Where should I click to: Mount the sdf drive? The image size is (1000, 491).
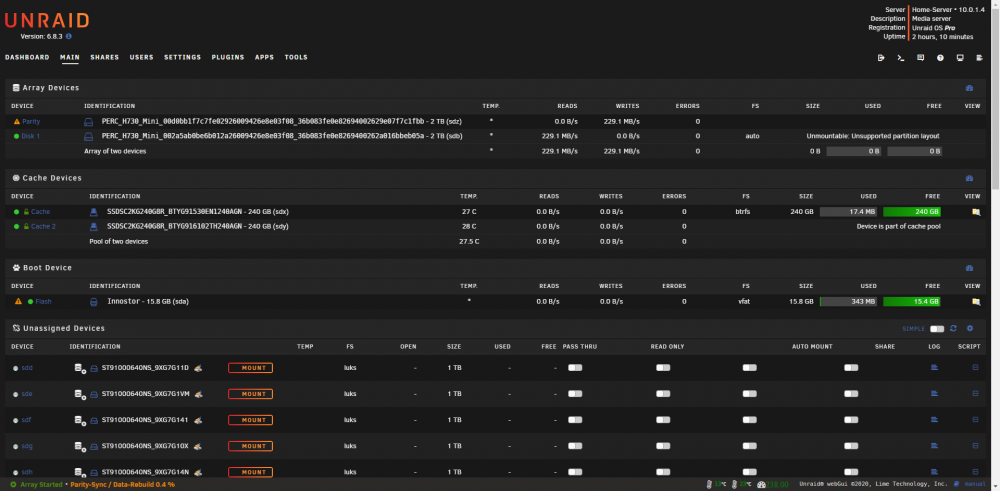coord(251,420)
